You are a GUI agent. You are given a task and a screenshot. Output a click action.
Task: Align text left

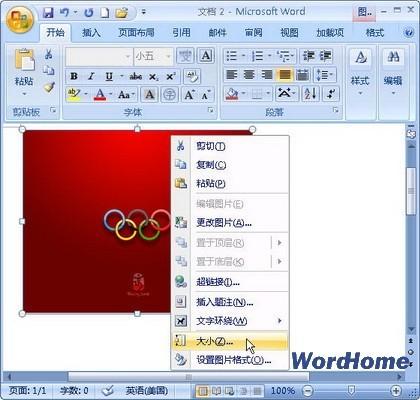point(232,75)
